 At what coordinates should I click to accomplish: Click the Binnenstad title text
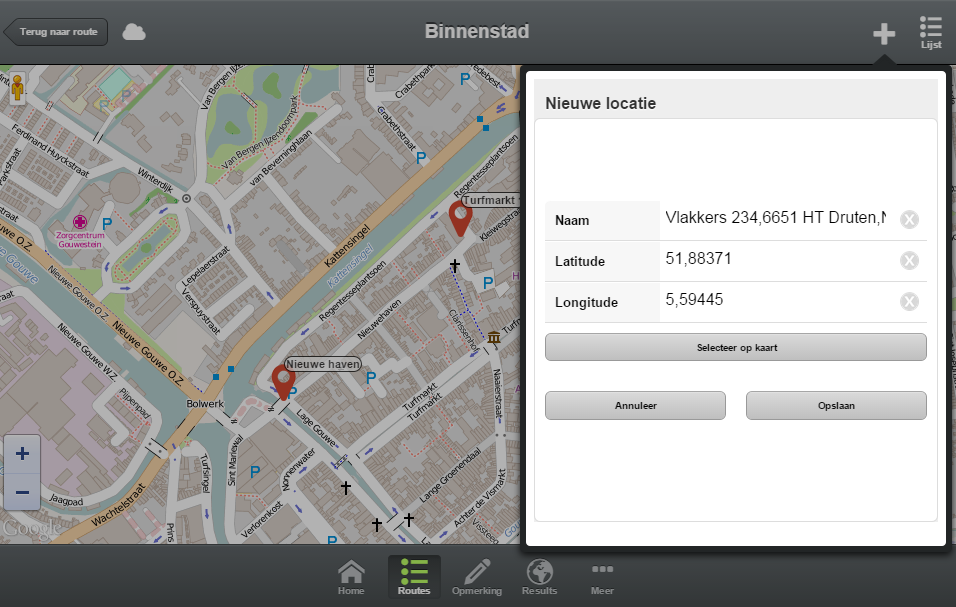tap(477, 31)
